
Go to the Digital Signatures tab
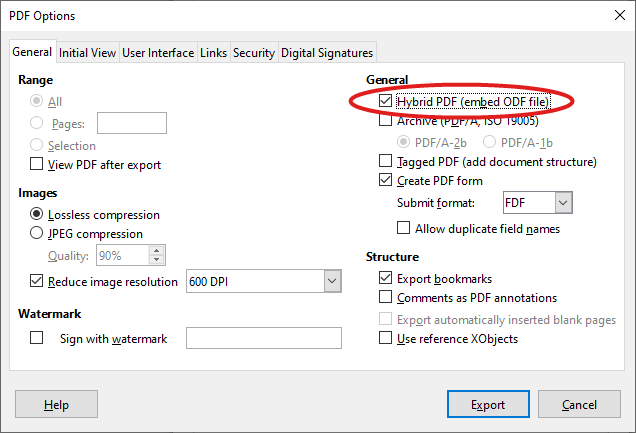click(327, 53)
